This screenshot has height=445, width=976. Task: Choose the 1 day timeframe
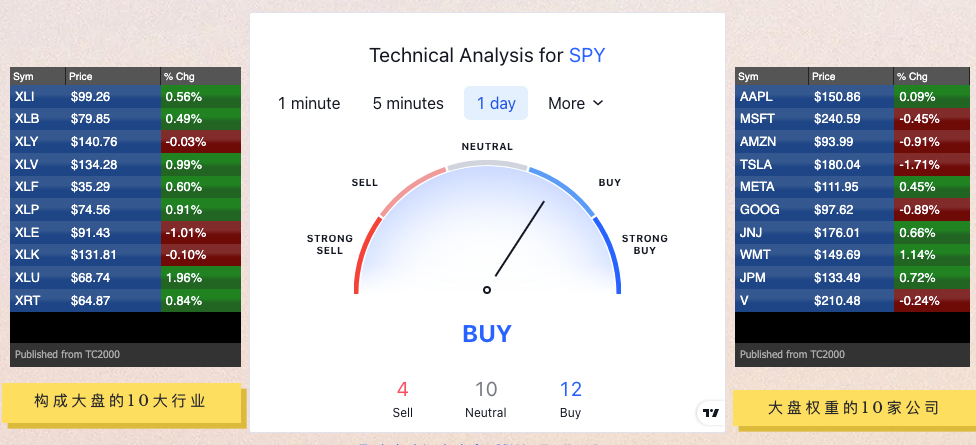click(496, 103)
